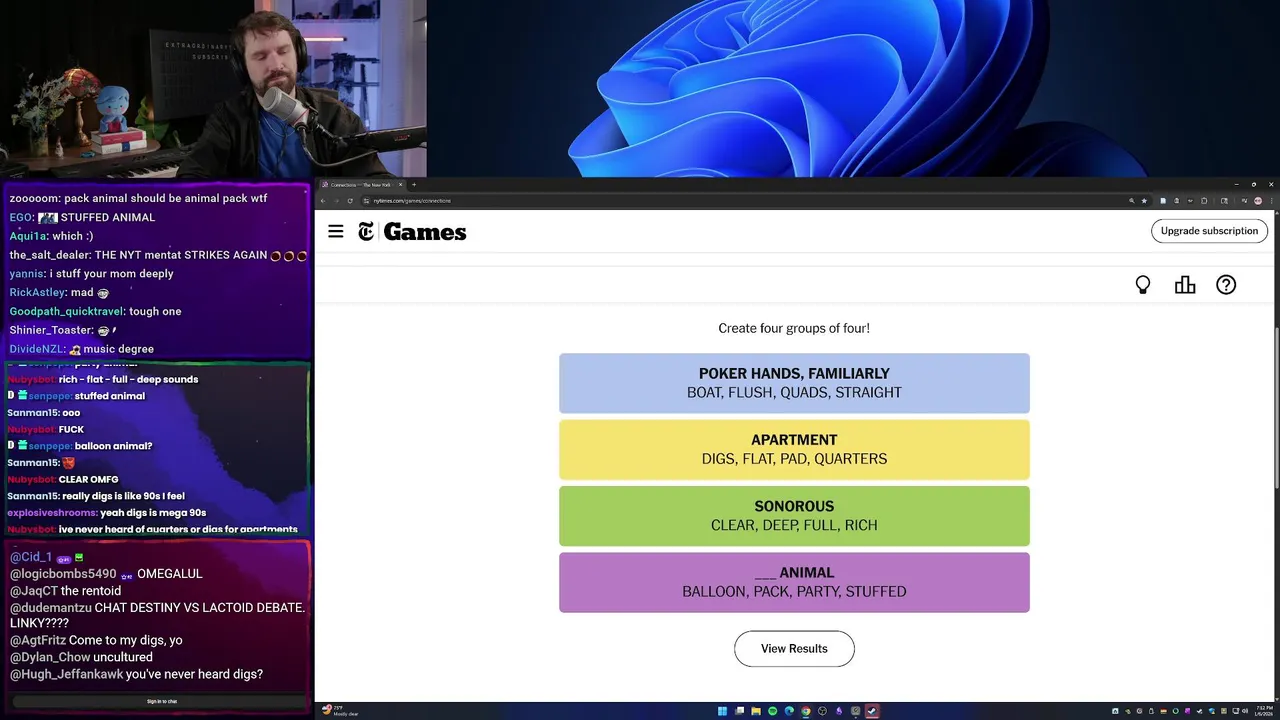The height and width of the screenshot is (720, 1280).
Task: Click the 'Create four groups of four!' text
Action: click(794, 328)
